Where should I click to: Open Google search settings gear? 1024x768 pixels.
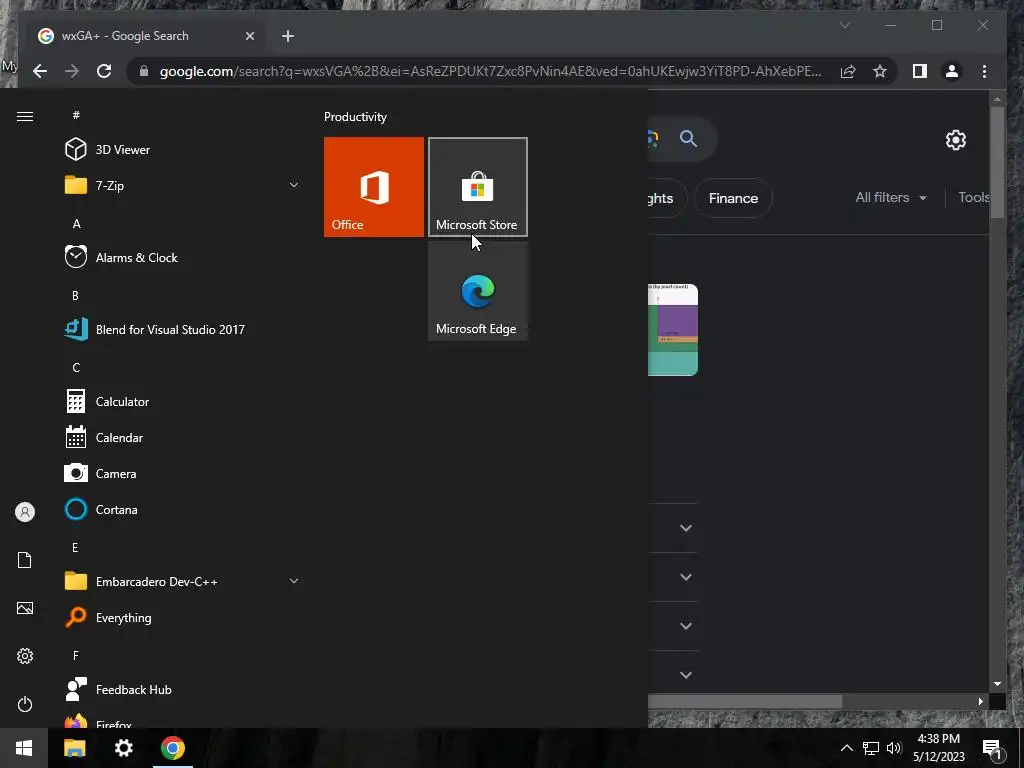tap(955, 140)
